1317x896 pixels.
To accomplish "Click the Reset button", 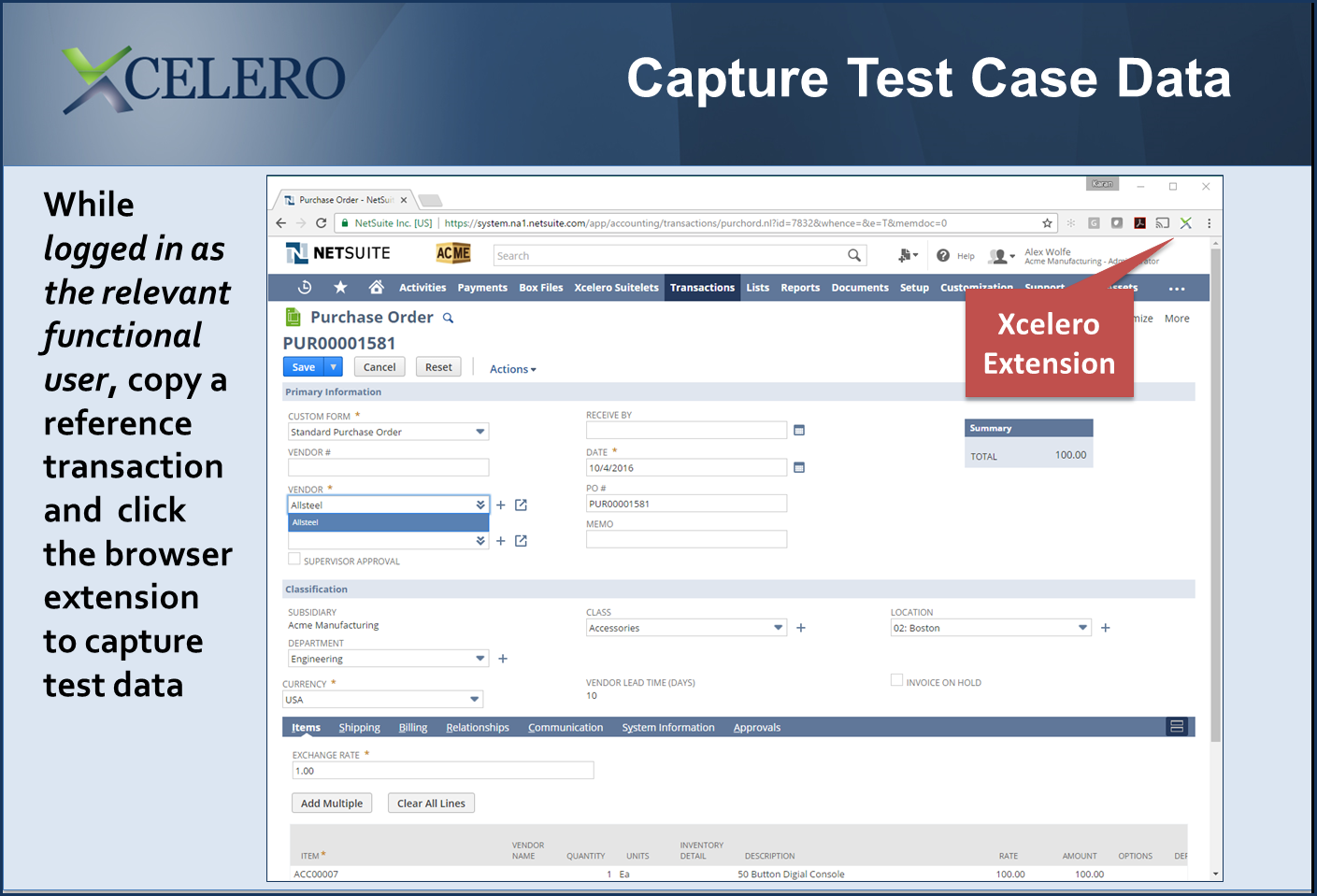I will [x=438, y=367].
